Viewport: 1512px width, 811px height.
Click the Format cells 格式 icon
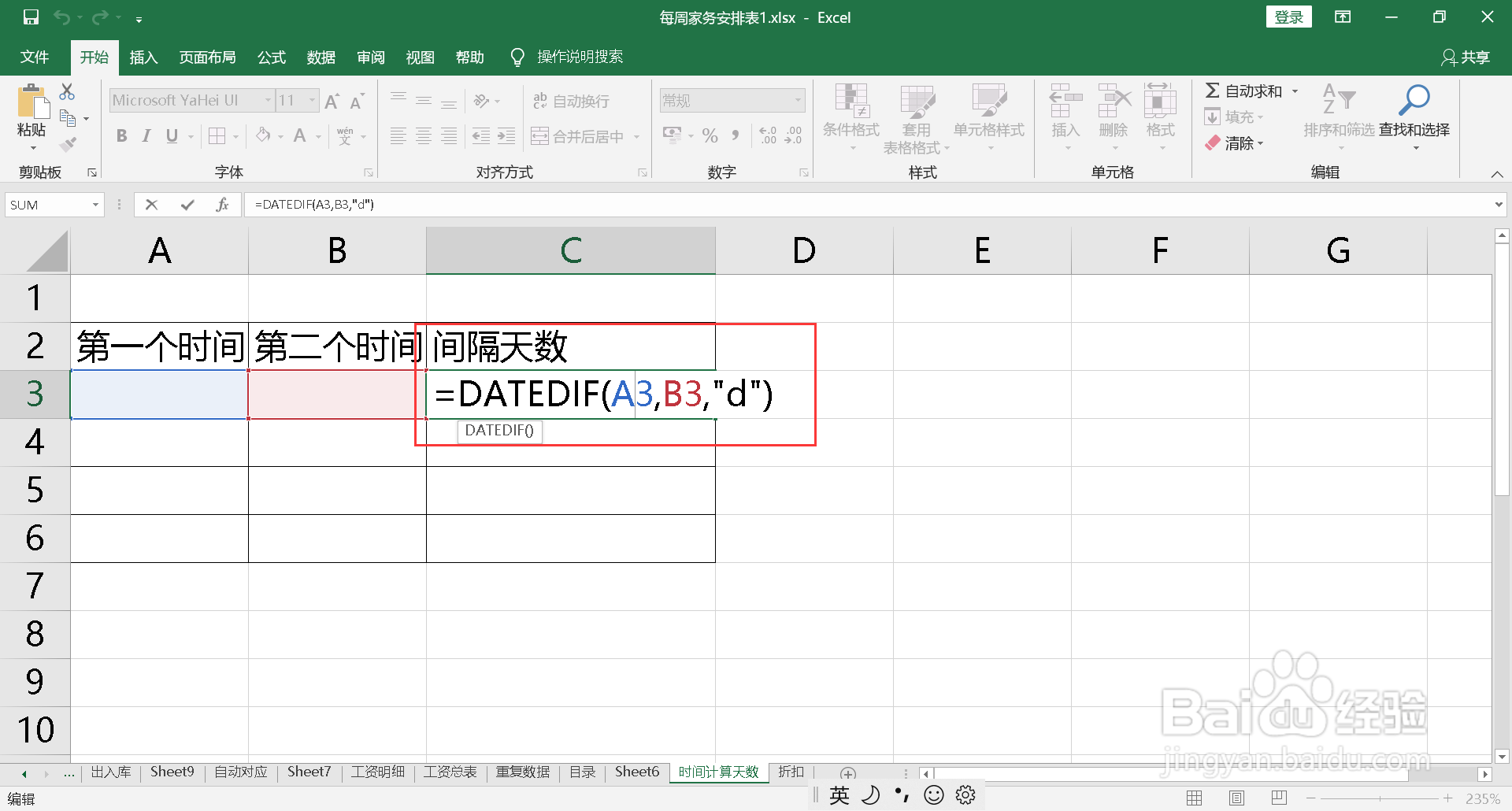tap(1160, 100)
